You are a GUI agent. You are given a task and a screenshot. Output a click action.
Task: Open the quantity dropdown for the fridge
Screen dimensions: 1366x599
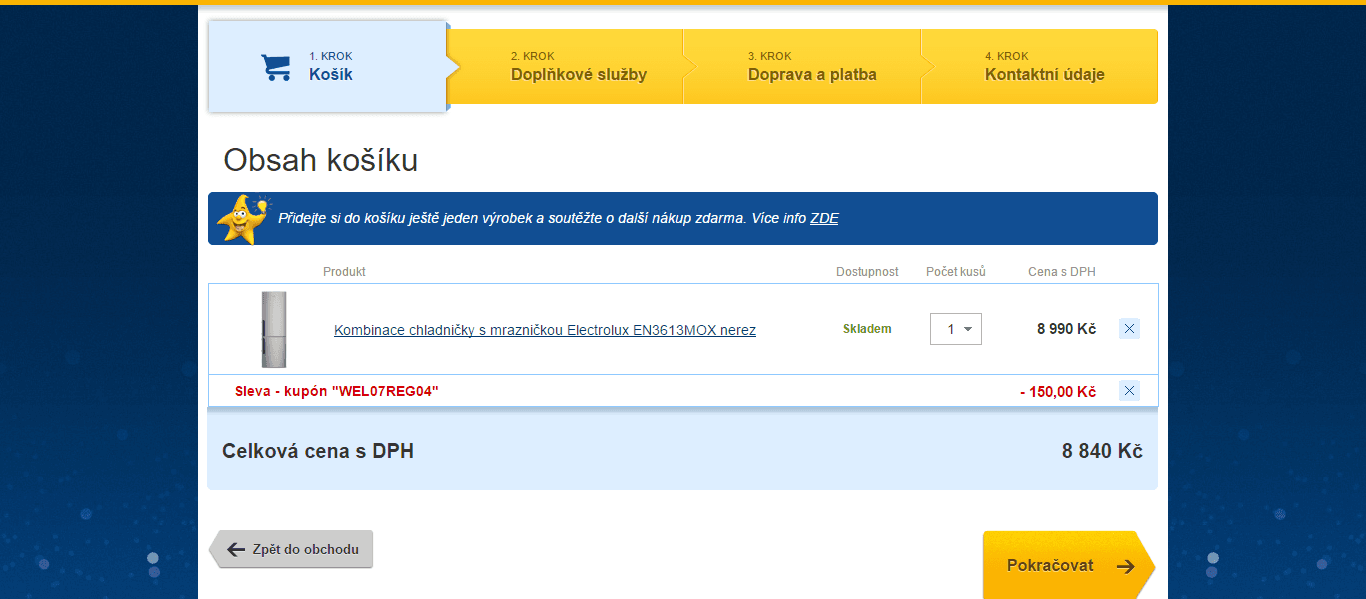[956, 329]
